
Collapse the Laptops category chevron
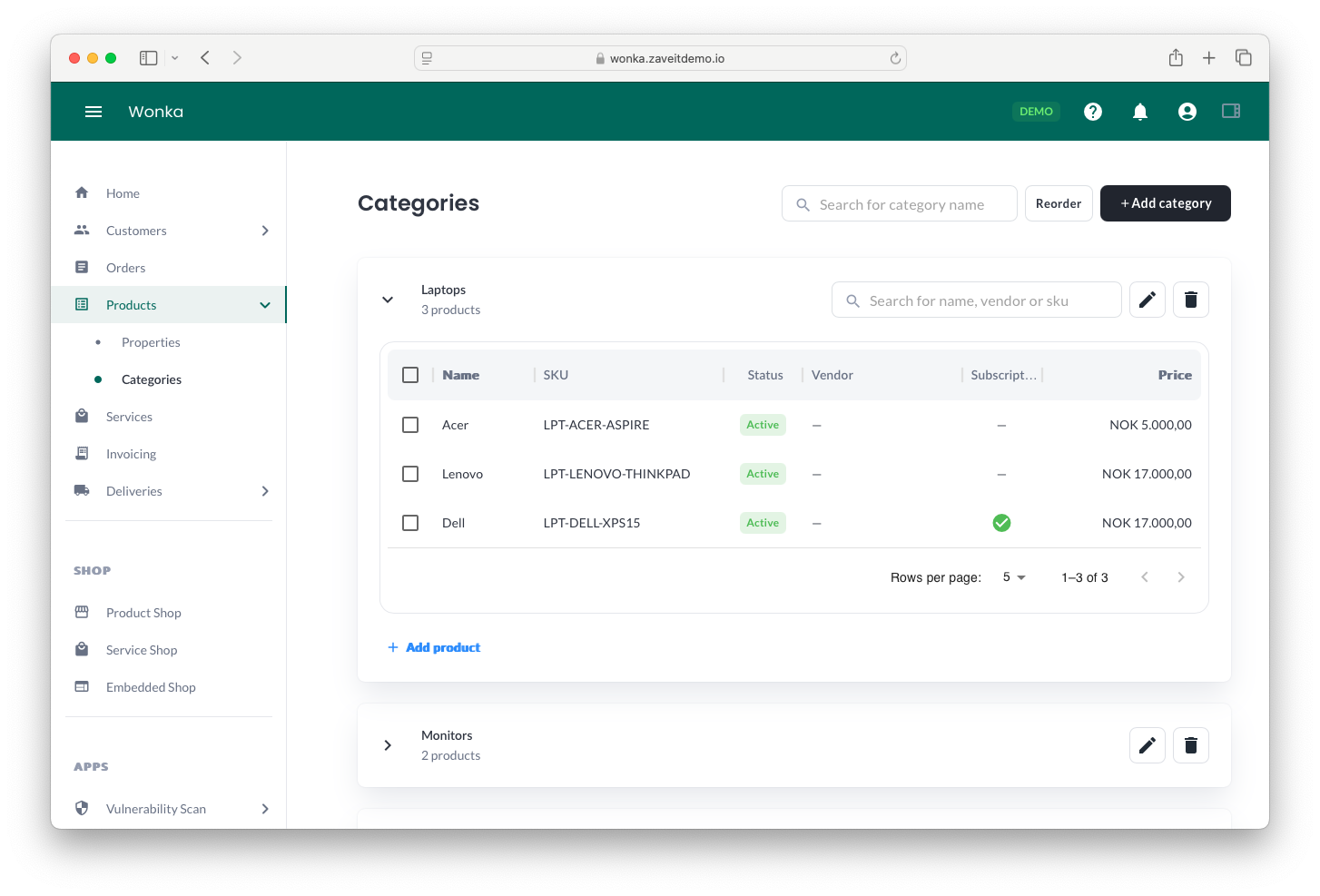click(388, 300)
